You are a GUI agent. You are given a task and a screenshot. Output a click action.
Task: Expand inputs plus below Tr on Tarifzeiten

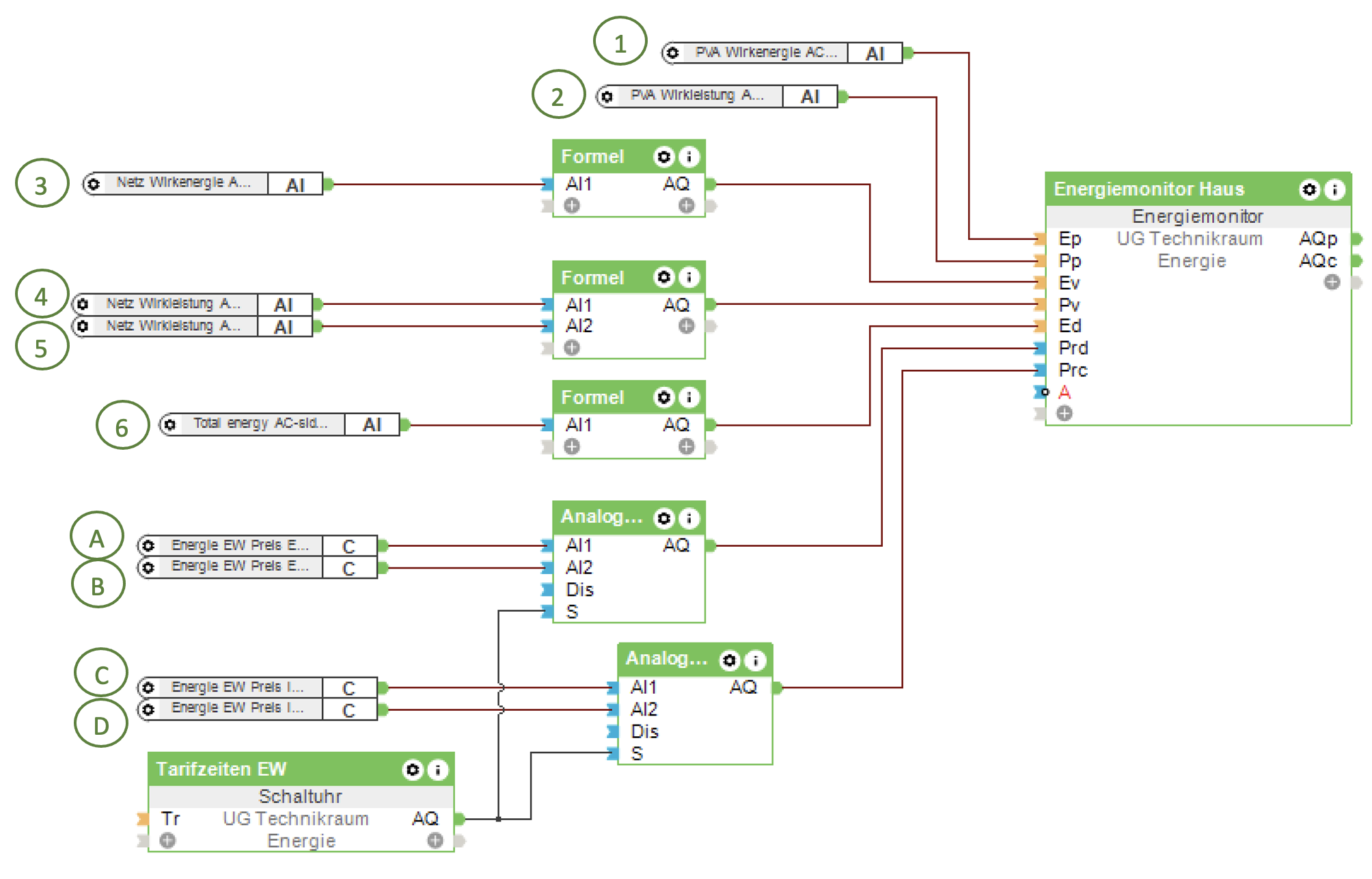click(x=167, y=840)
